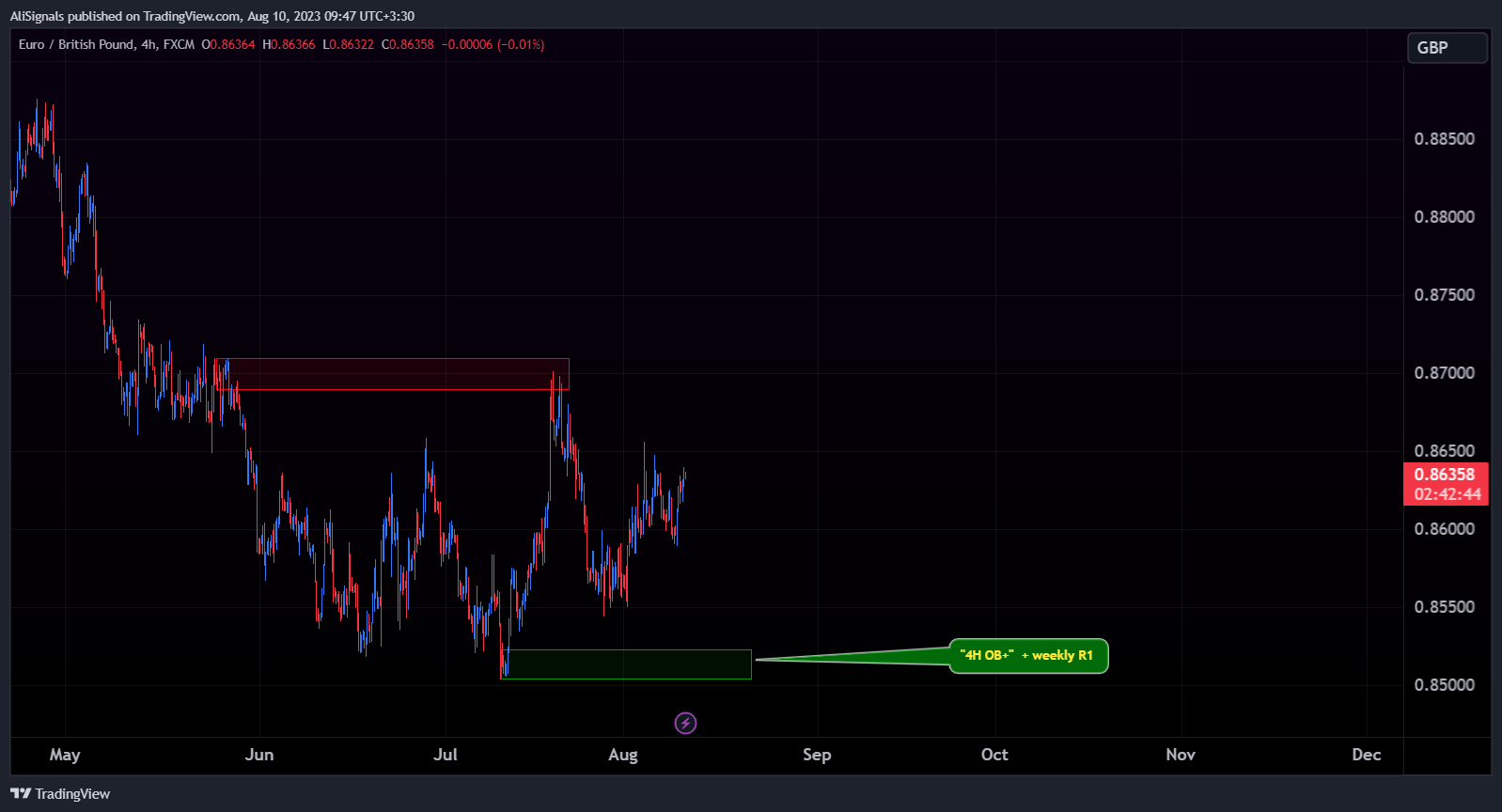The height and width of the screenshot is (812, 1502).
Task: Click the 0.85500 price axis label
Action: pyautogui.click(x=1445, y=607)
